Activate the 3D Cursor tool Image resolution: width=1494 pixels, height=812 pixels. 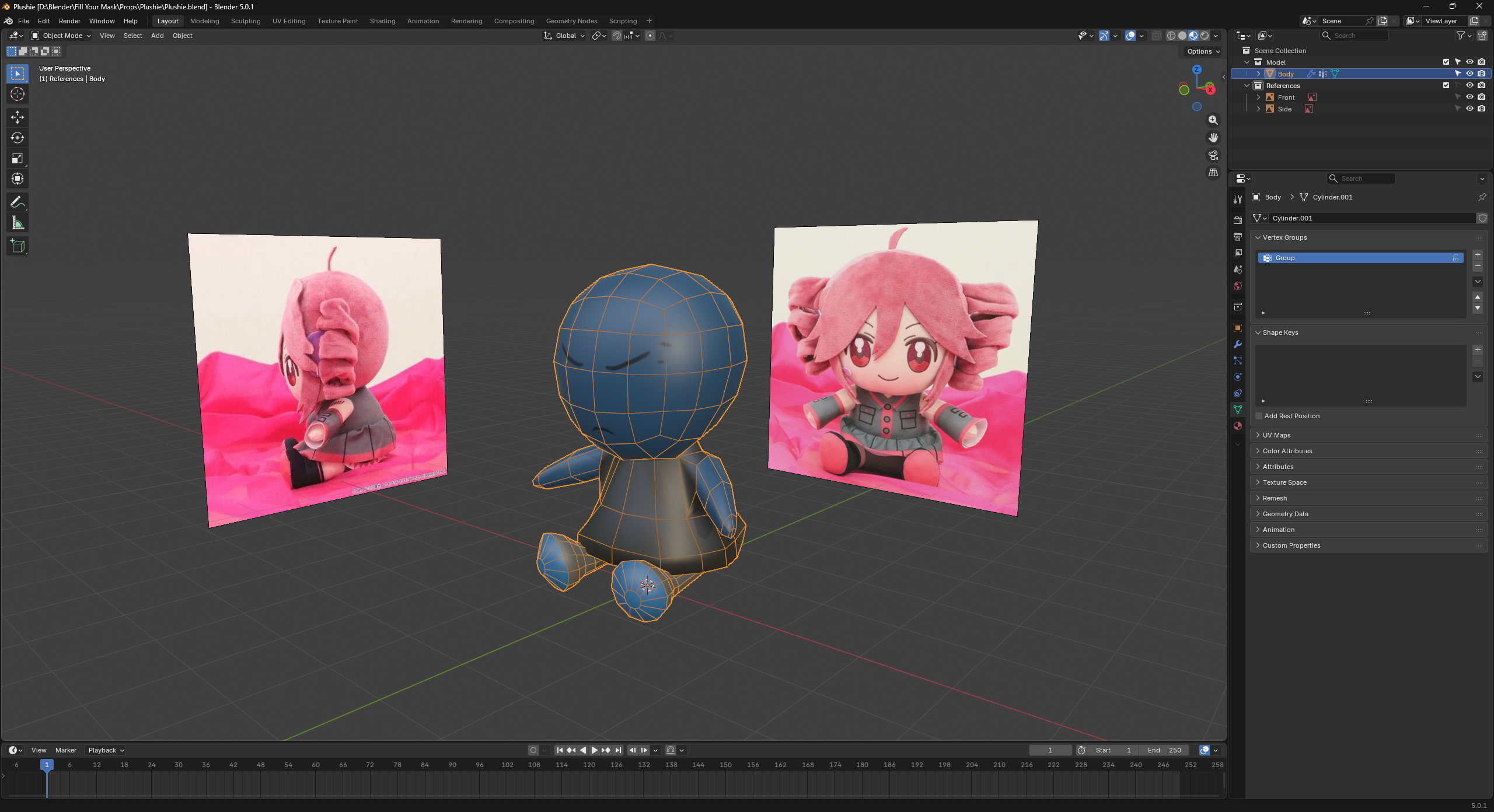pyautogui.click(x=18, y=94)
